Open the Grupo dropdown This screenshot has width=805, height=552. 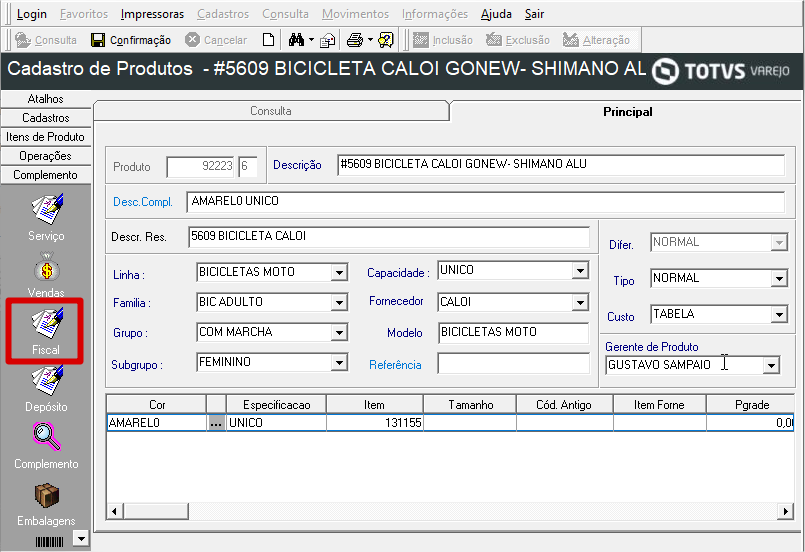pyautogui.click(x=339, y=333)
